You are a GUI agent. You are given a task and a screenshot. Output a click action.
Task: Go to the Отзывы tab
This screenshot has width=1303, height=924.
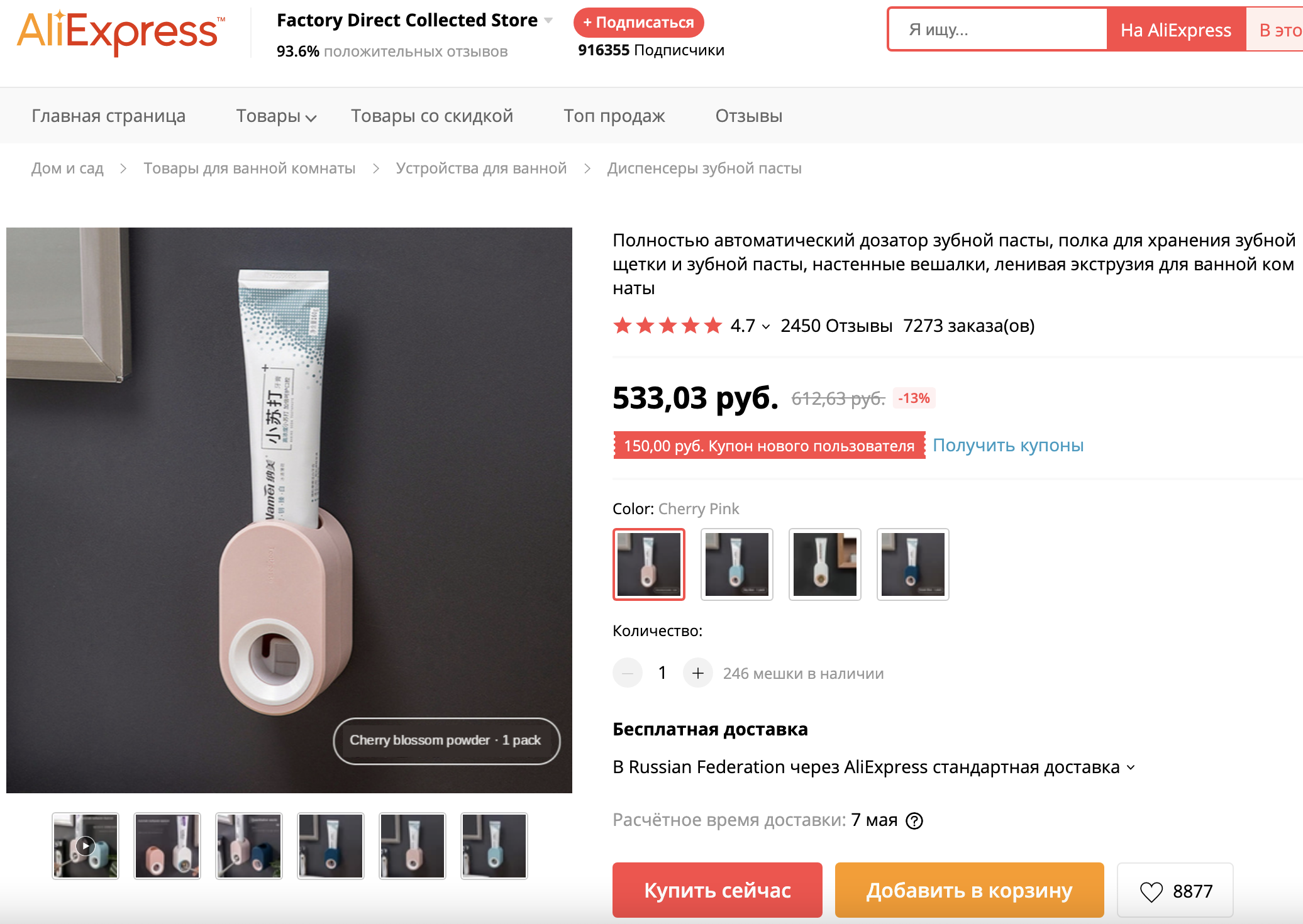click(x=748, y=116)
